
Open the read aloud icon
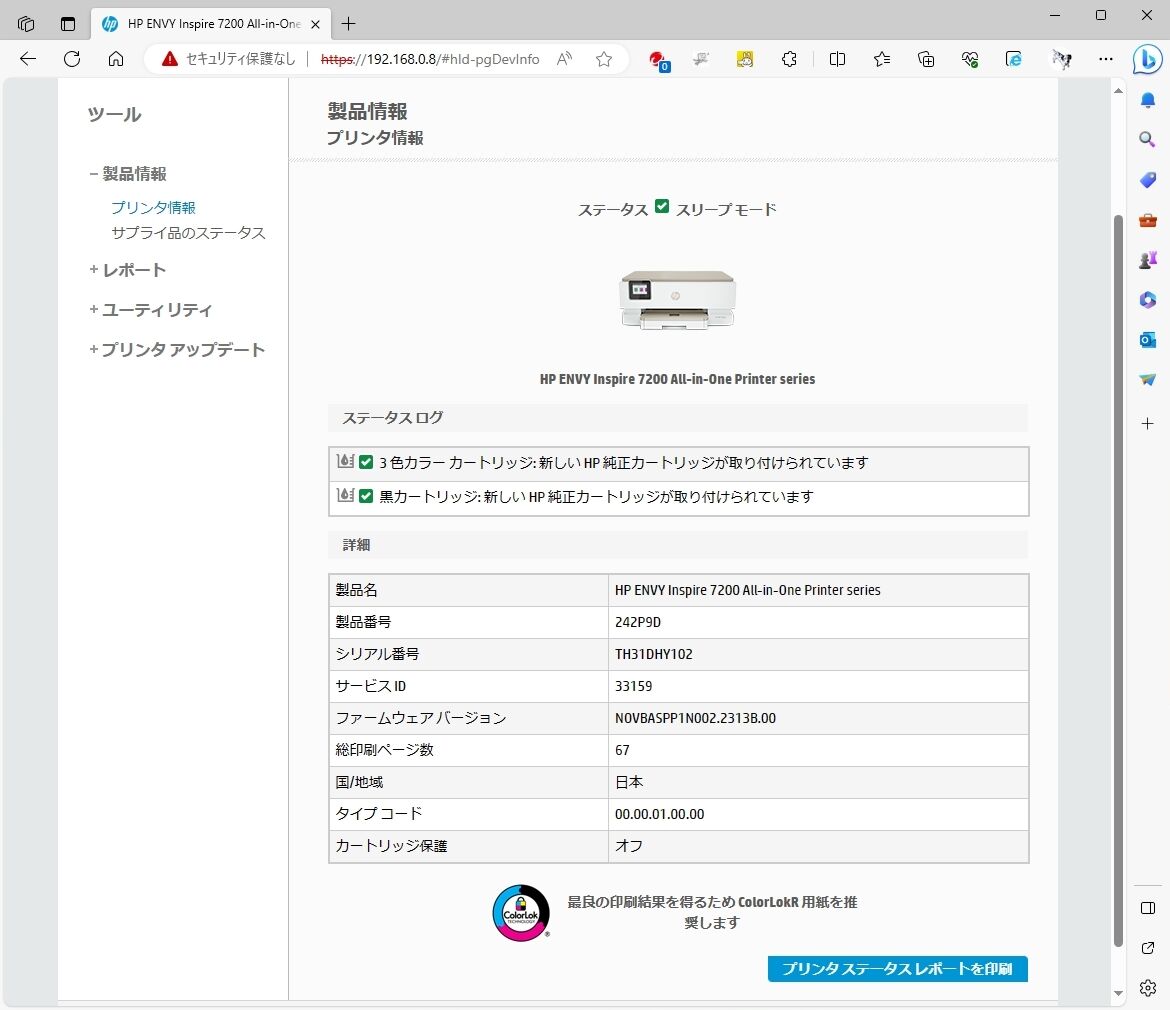click(x=565, y=59)
